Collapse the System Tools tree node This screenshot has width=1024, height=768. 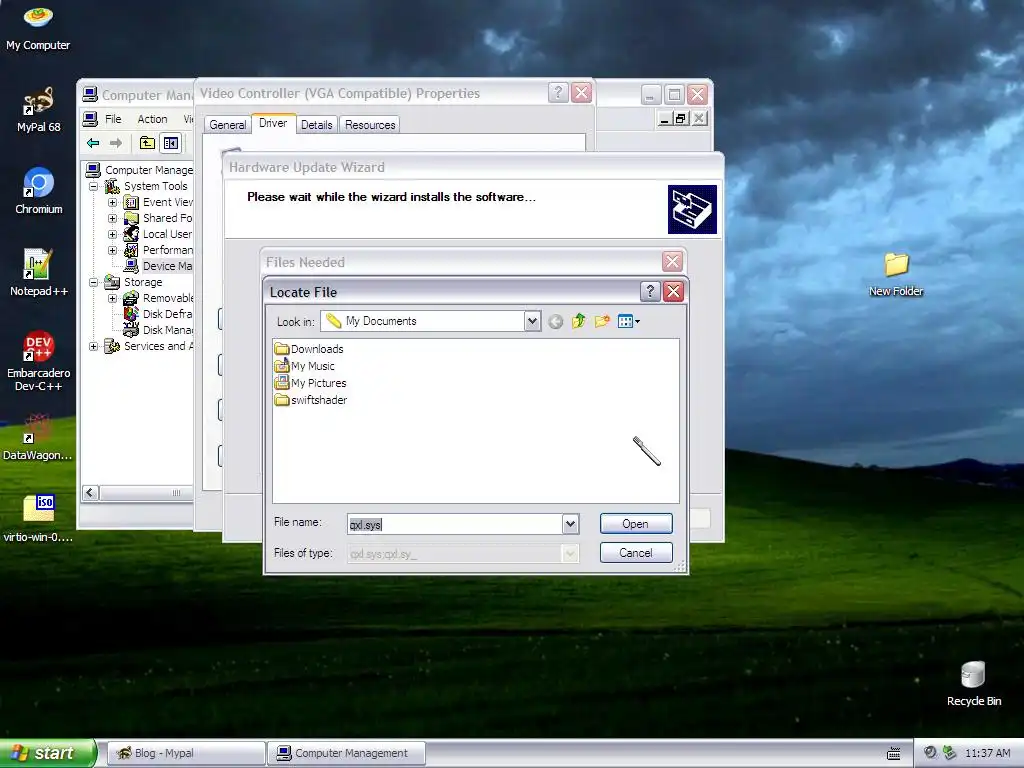(x=93, y=186)
